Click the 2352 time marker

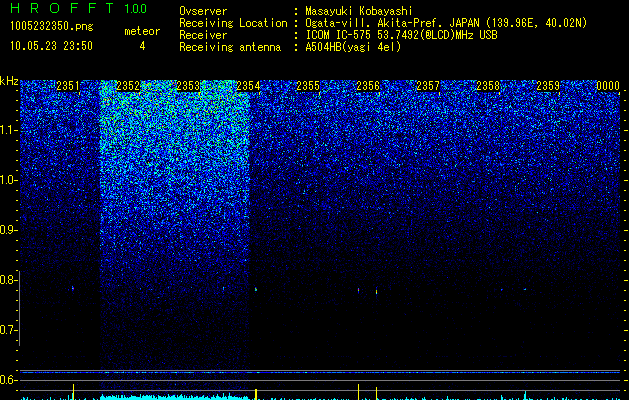tap(128, 86)
